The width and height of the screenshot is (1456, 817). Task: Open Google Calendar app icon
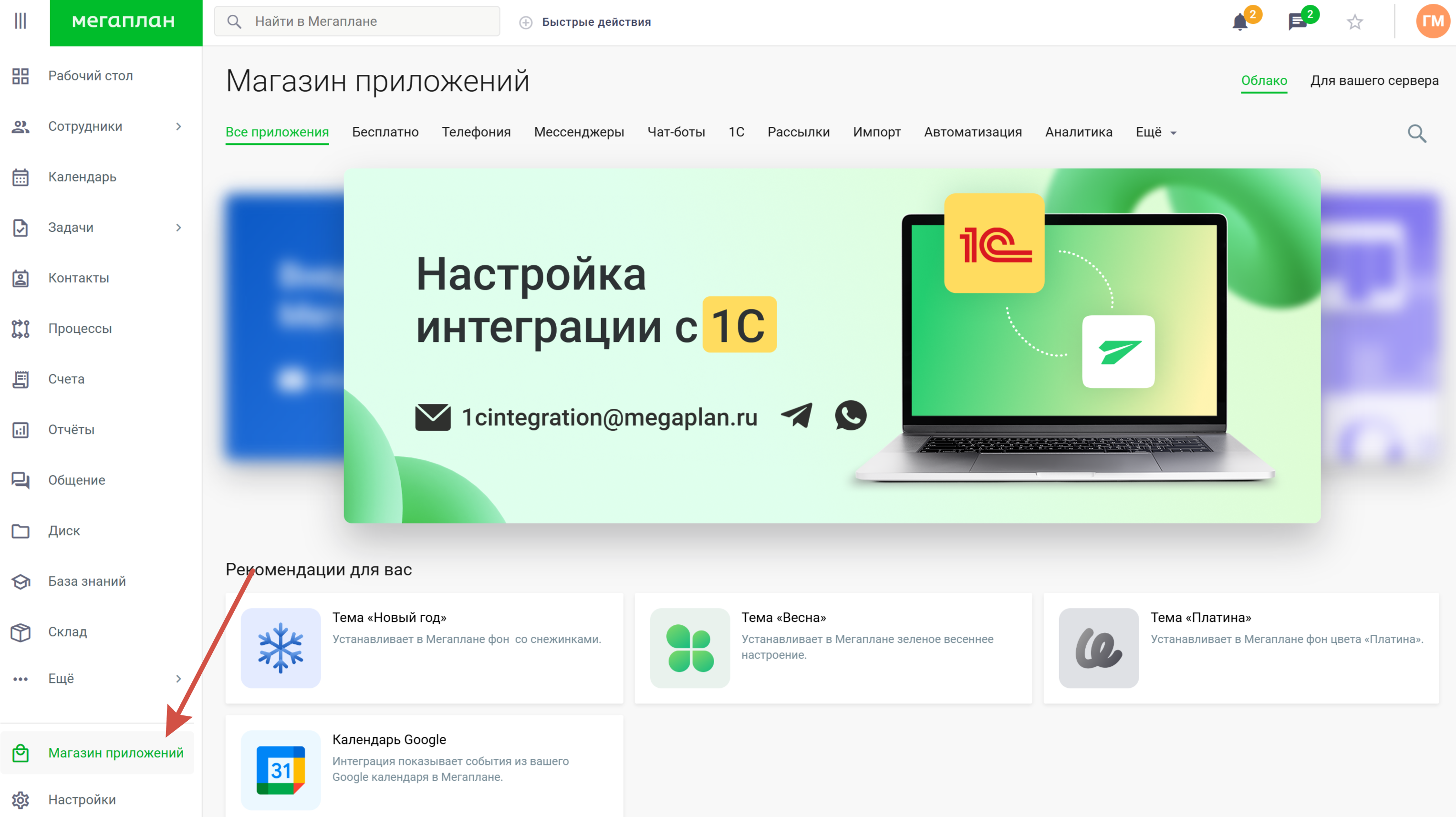tap(281, 769)
